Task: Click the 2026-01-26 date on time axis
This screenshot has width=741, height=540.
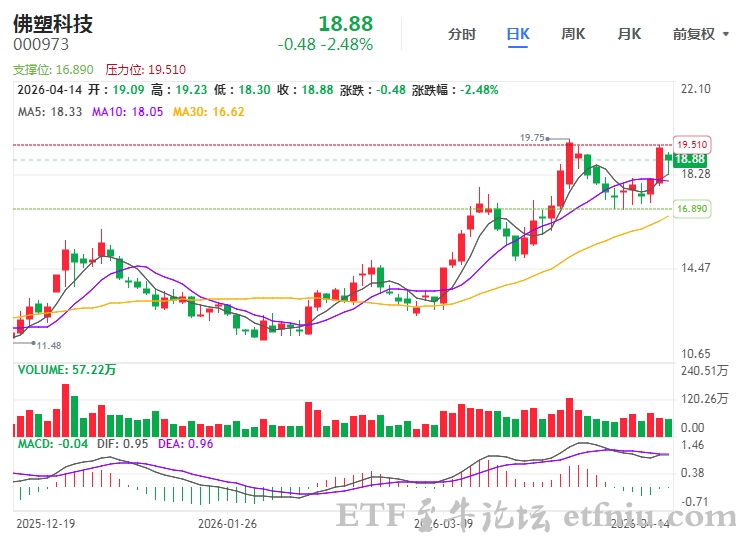Action: coord(227,523)
